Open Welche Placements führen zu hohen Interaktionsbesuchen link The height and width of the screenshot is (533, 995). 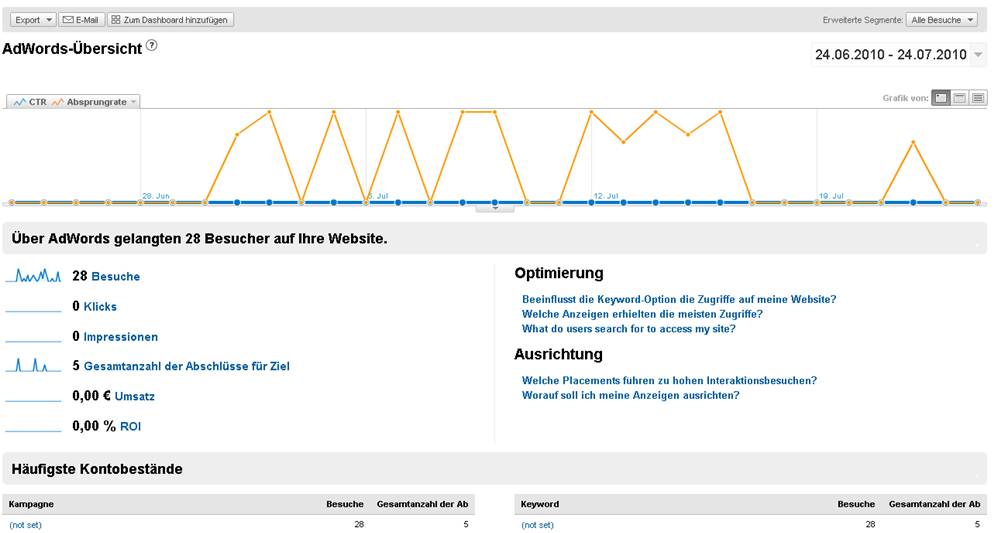tap(669, 381)
